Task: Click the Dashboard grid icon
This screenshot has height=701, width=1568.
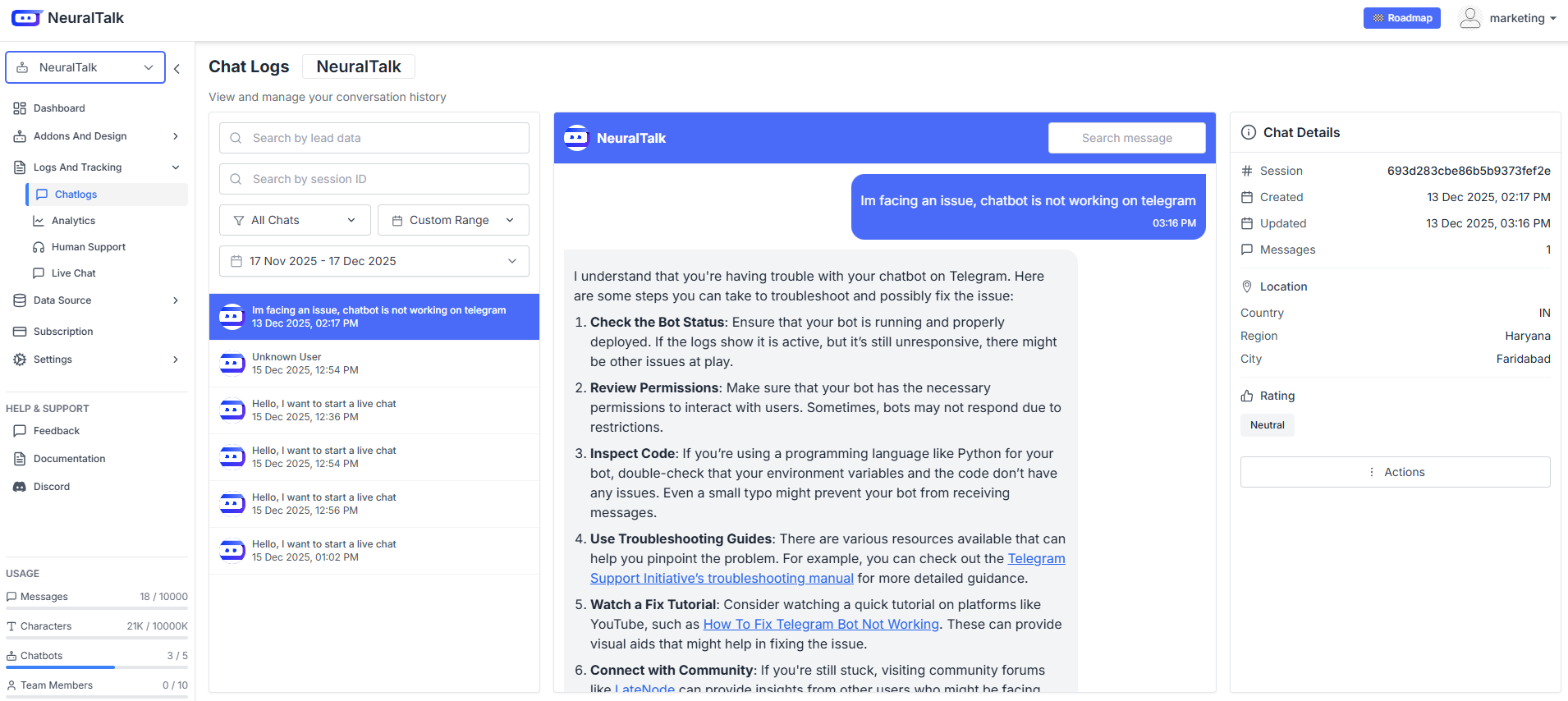Action: 20,108
